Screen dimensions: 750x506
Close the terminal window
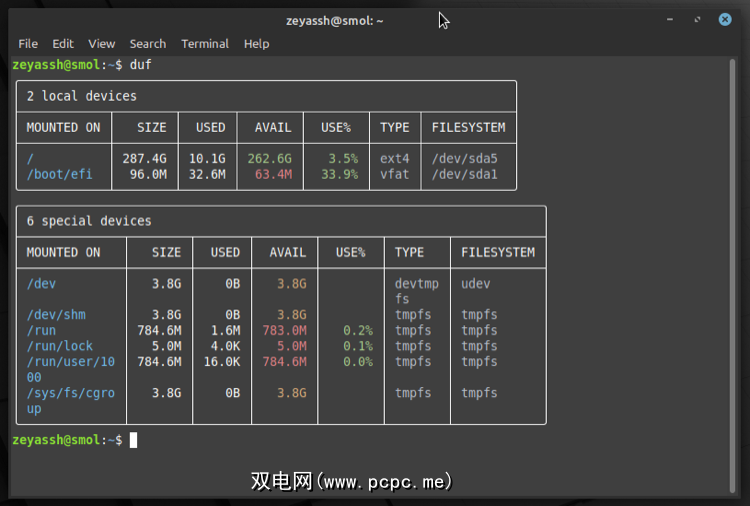[725, 20]
